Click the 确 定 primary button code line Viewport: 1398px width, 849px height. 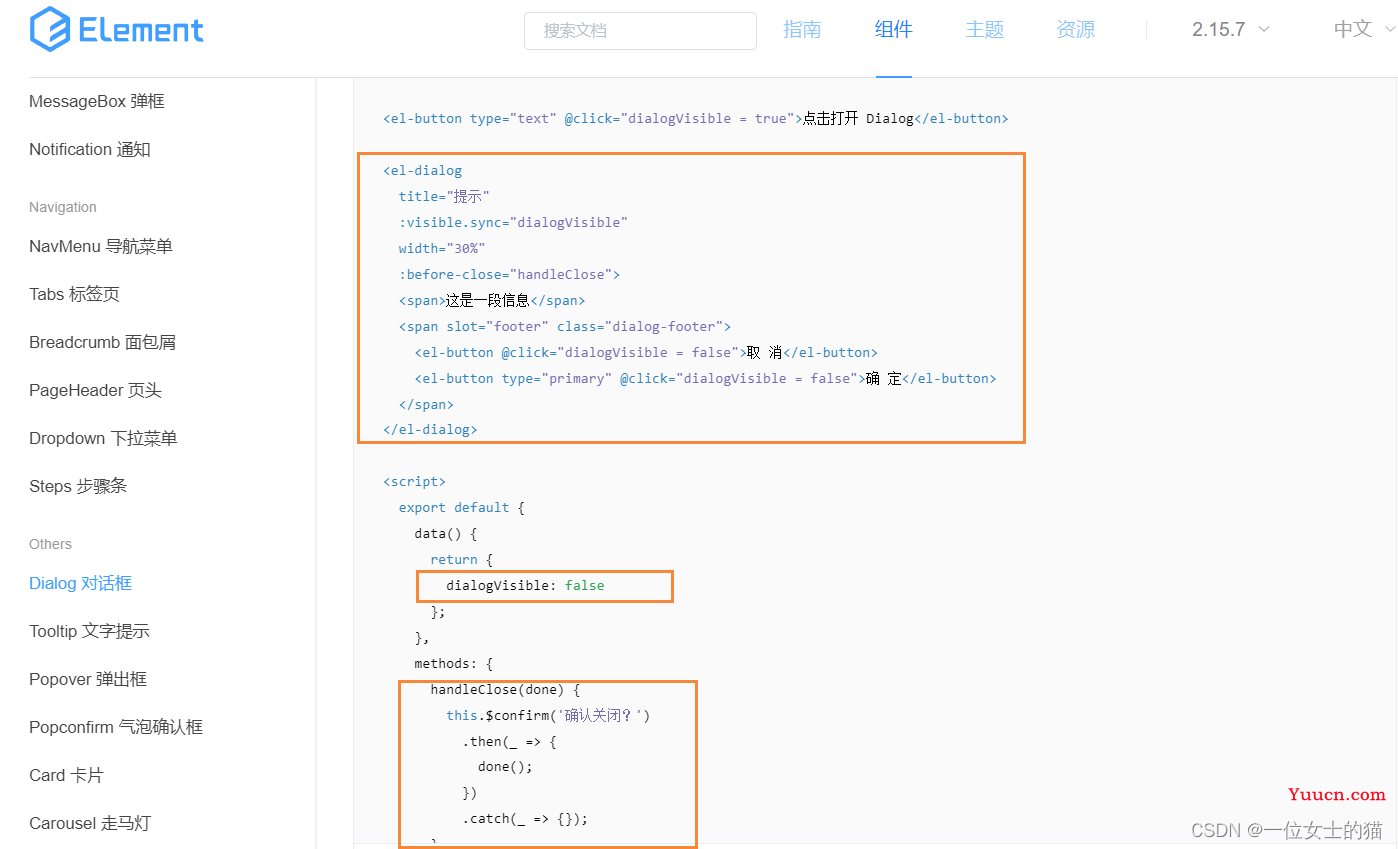point(706,378)
